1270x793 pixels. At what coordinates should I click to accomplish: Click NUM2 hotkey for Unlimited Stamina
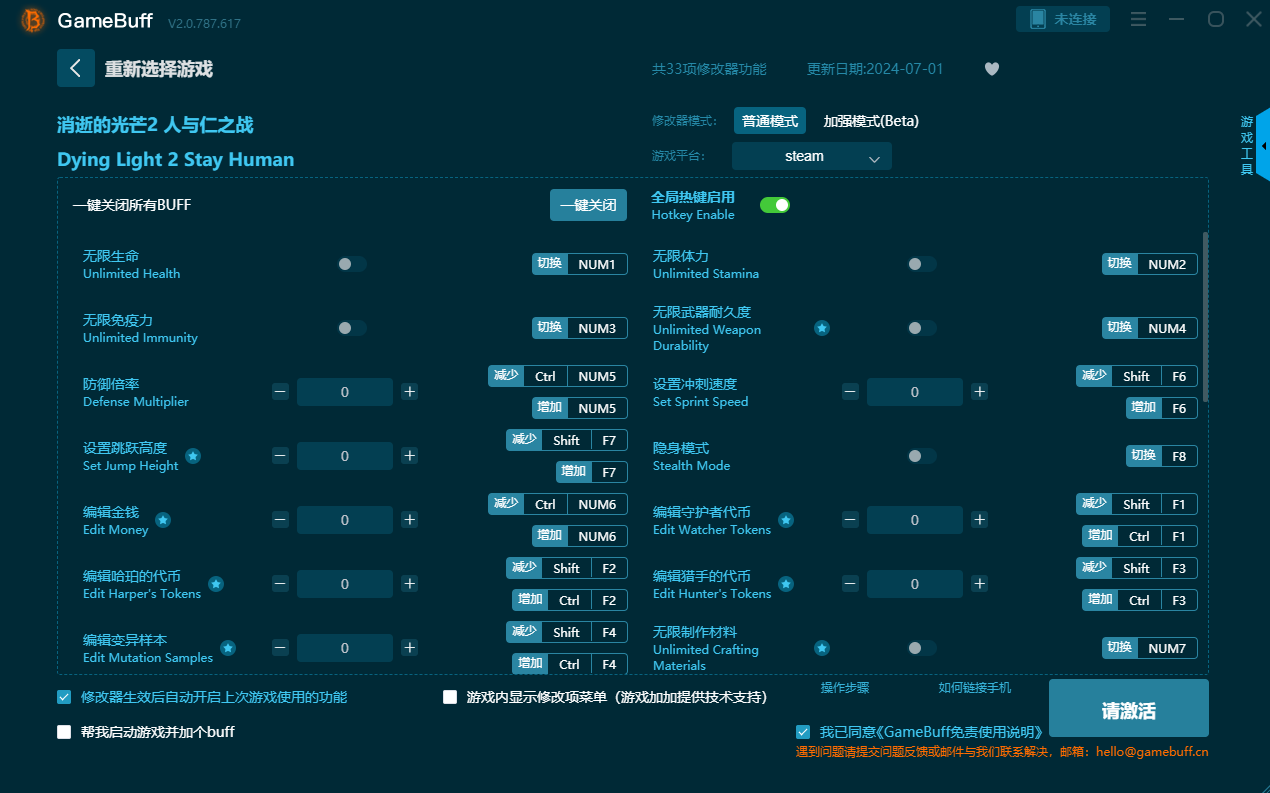coord(1167,264)
